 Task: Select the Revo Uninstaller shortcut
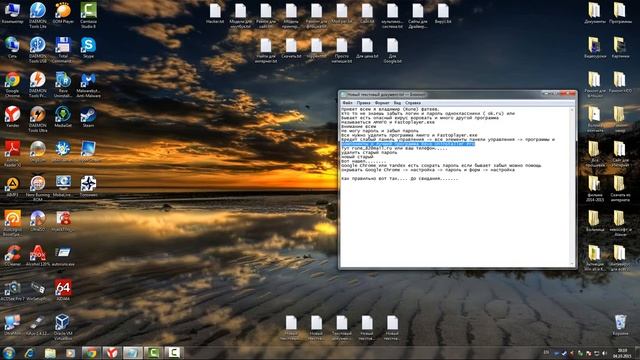coord(63,84)
